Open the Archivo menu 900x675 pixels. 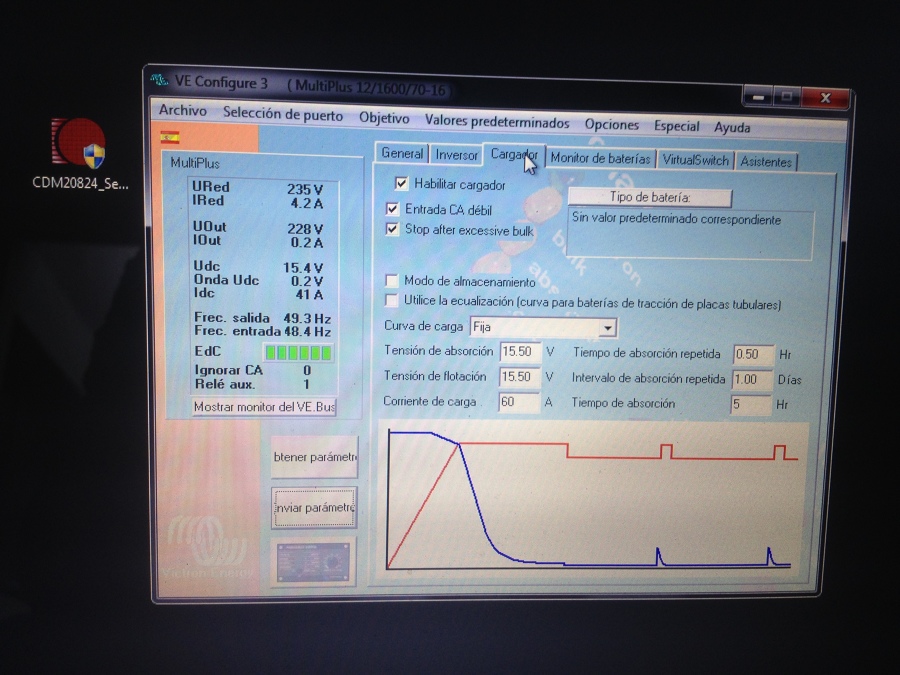(x=183, y=112)
